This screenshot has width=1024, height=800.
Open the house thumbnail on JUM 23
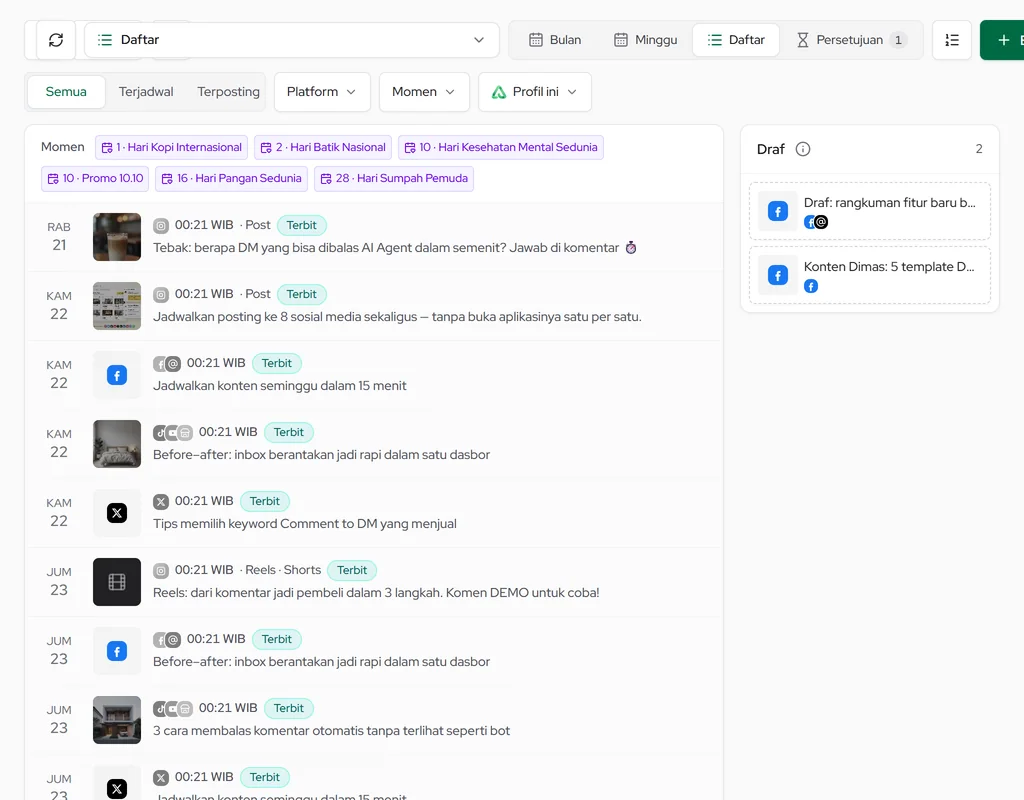(x=117, y=720)
